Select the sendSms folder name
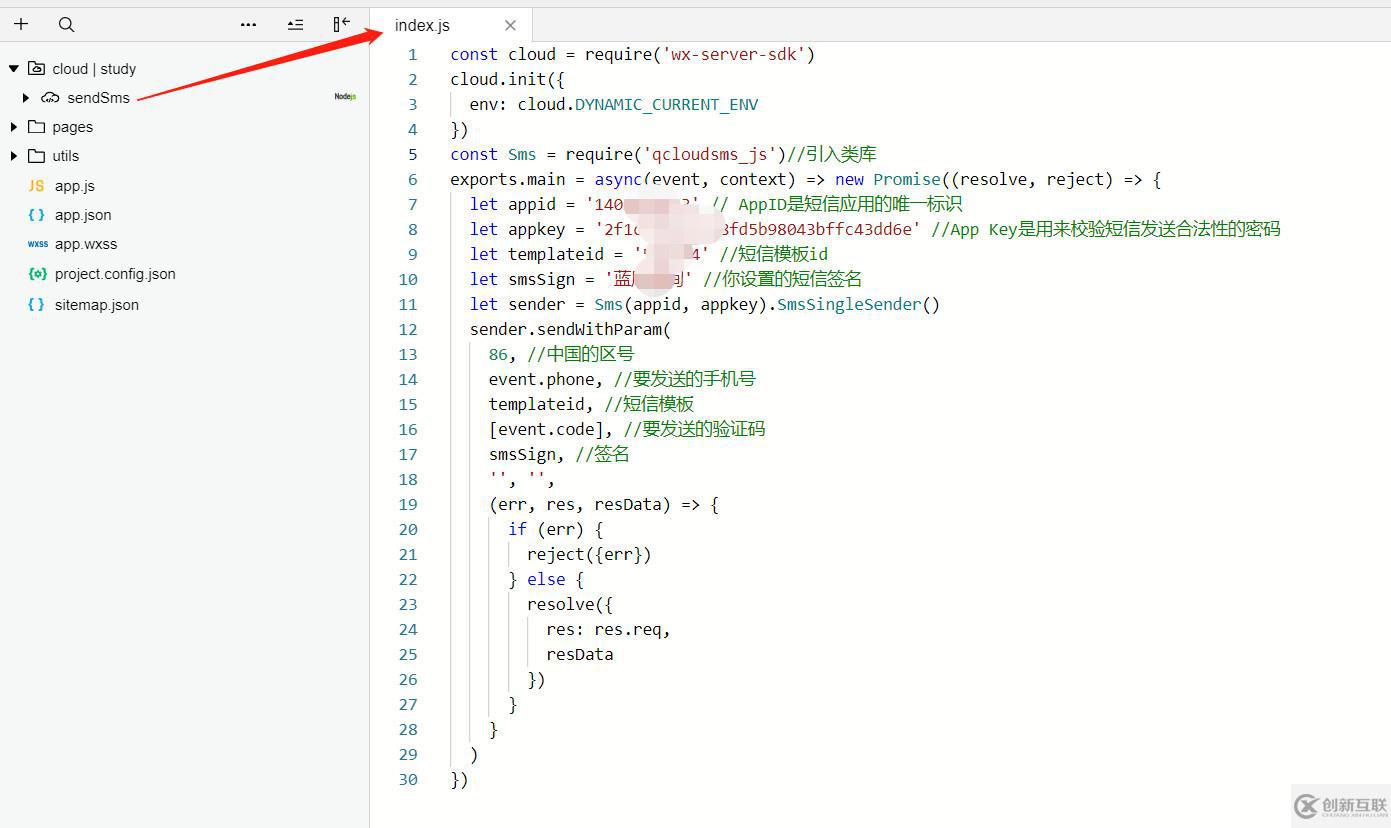The height and width of the screenshot is (828, 1391). [99, 98]
